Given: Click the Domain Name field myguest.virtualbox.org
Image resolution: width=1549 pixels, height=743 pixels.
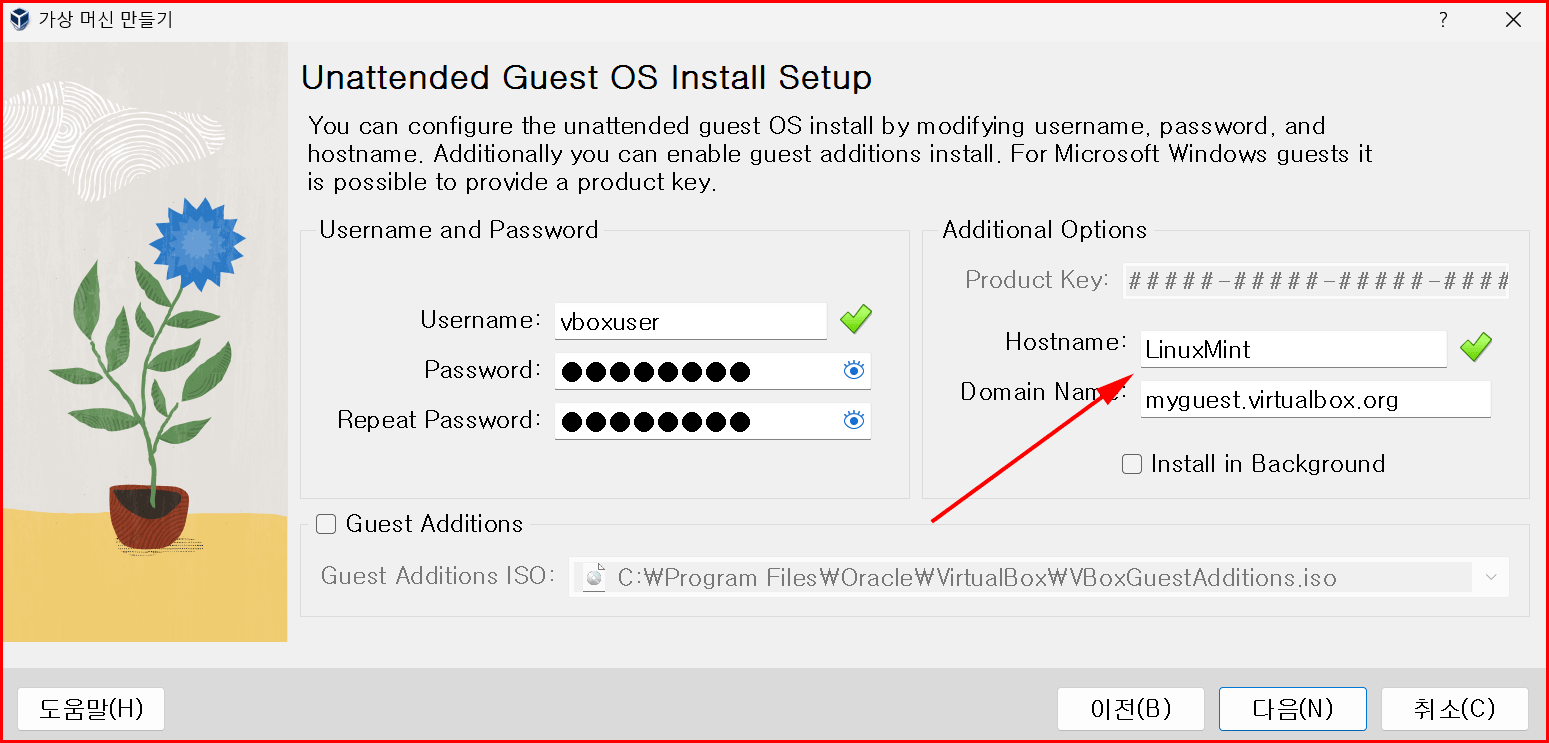Looking at the screenshot, I should [x=1316, y=400].
